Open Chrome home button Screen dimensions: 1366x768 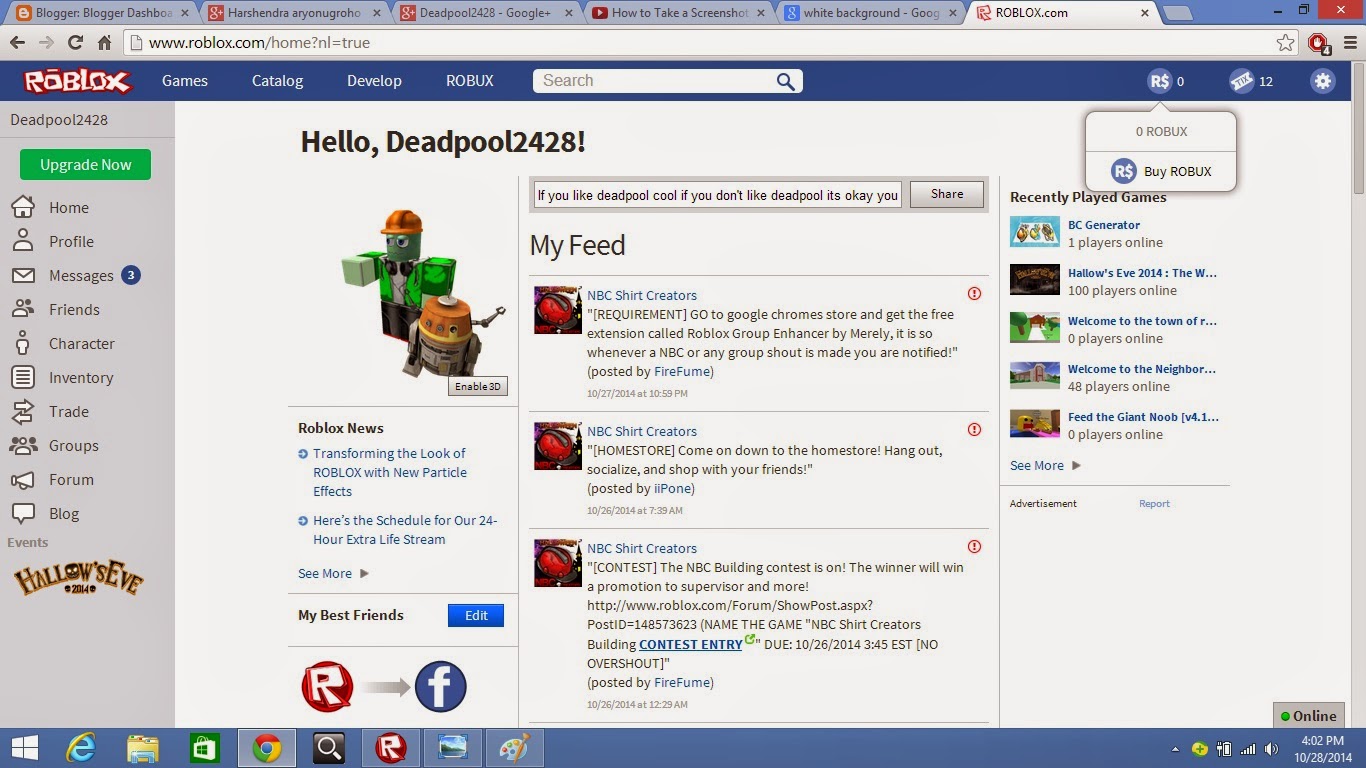(104, 43)
